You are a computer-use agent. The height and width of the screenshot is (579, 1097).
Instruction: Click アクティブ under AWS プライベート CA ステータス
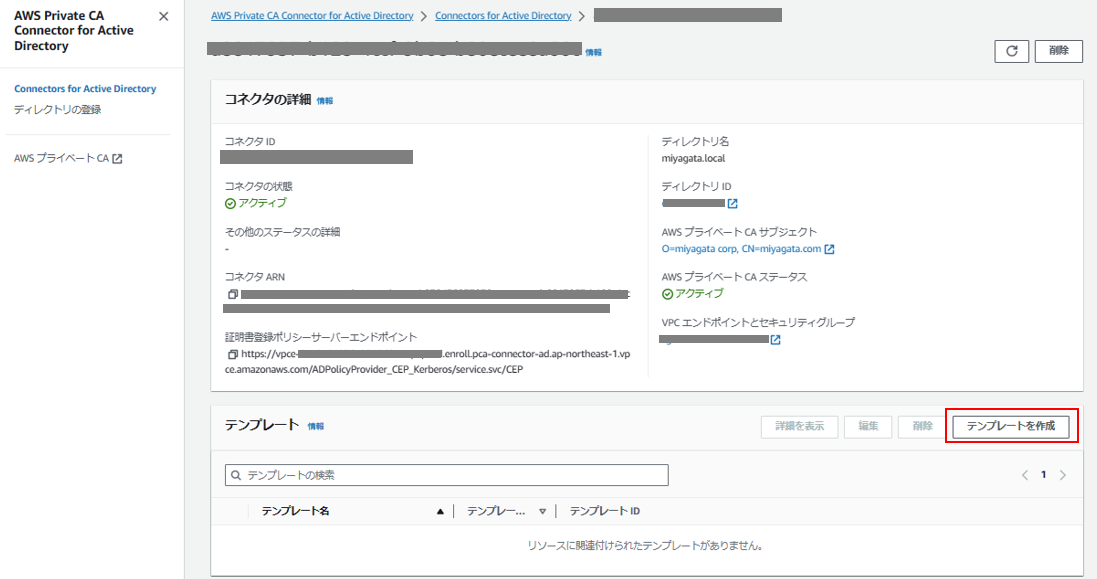pyautogui.click(x=699, y=294)
